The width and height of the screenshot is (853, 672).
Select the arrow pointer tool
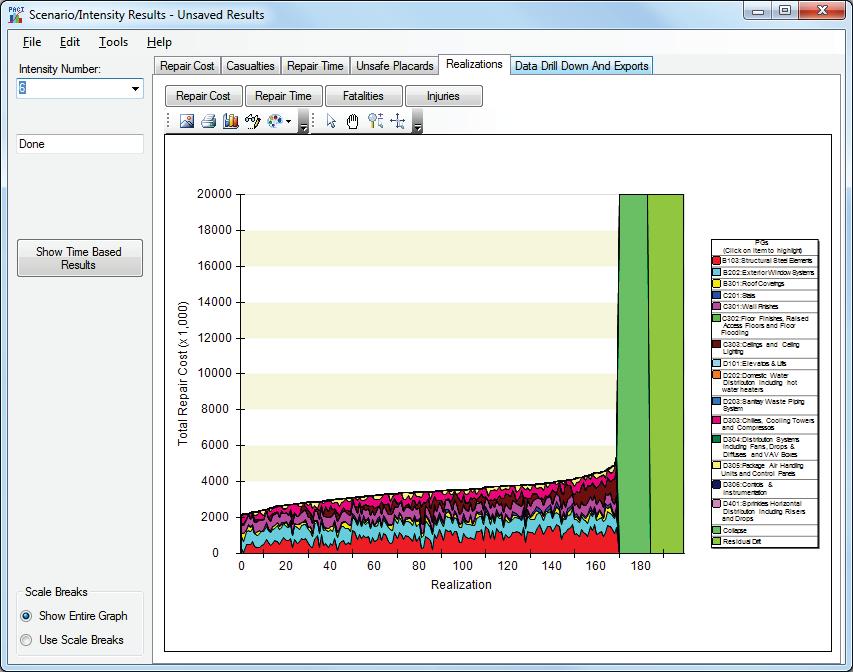coord(331,121)
